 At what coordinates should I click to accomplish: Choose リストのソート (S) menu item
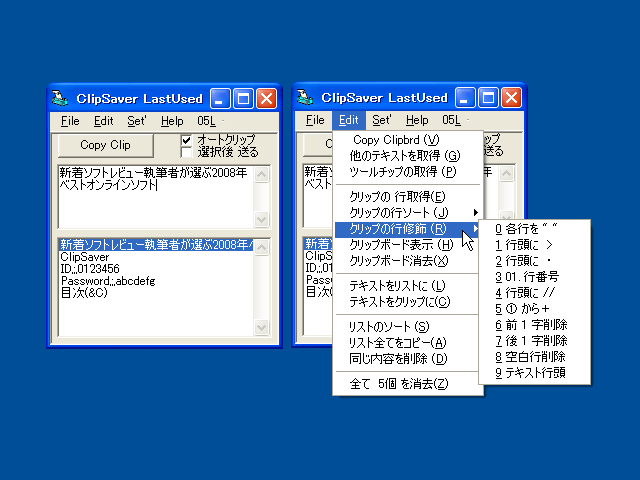pyautogui.click(x=407, y=327)
